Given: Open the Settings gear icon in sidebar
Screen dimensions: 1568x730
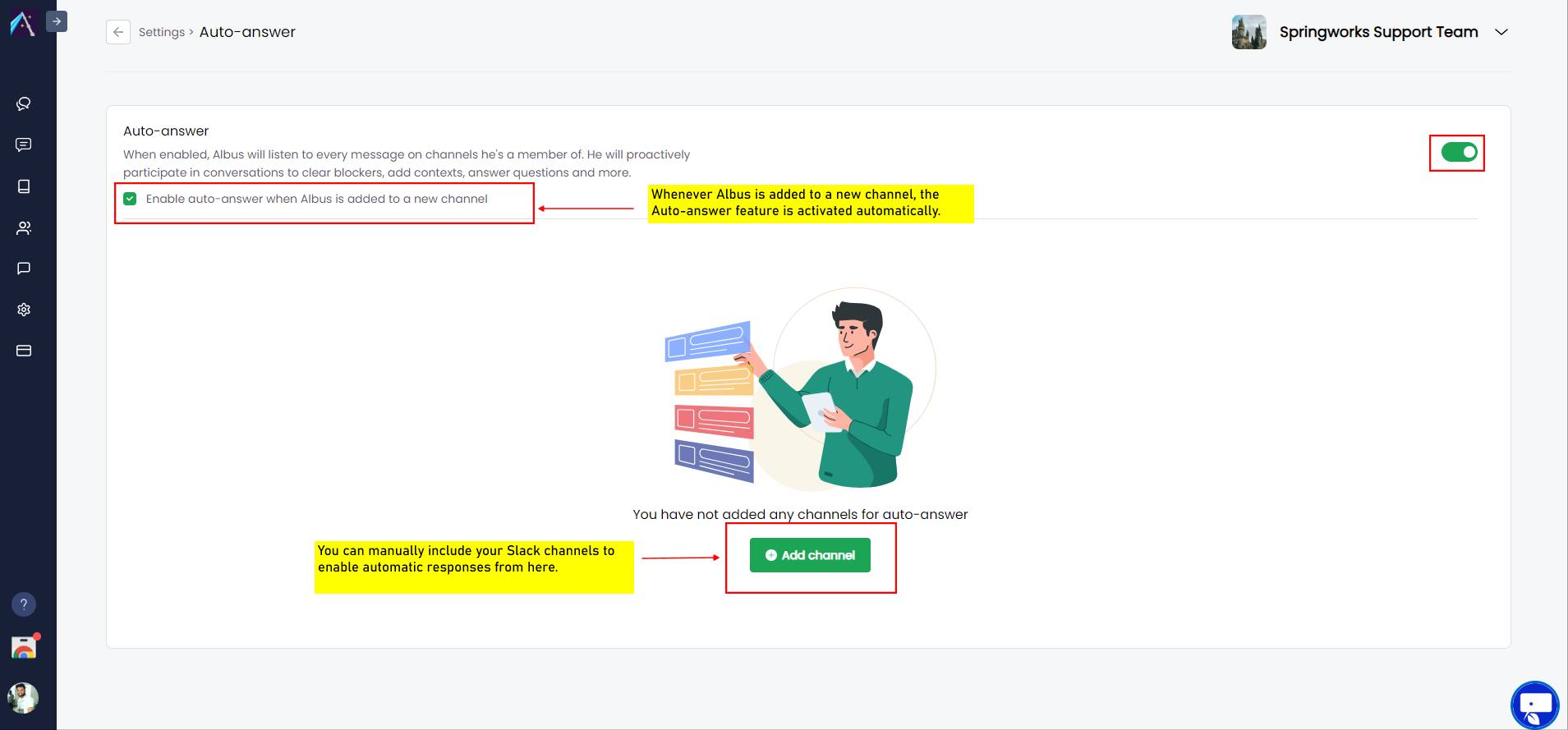Looking at the screenshot, I should pyautogui.click(x=24, y=310).
